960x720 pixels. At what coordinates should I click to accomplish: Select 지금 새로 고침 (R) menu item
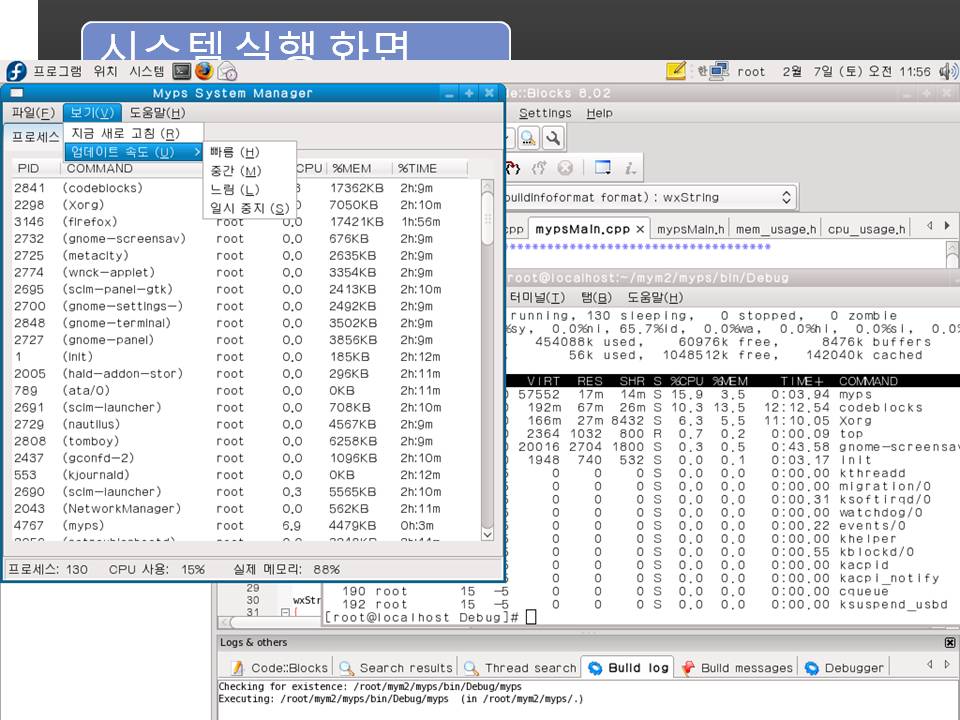[x=133, y=133]
